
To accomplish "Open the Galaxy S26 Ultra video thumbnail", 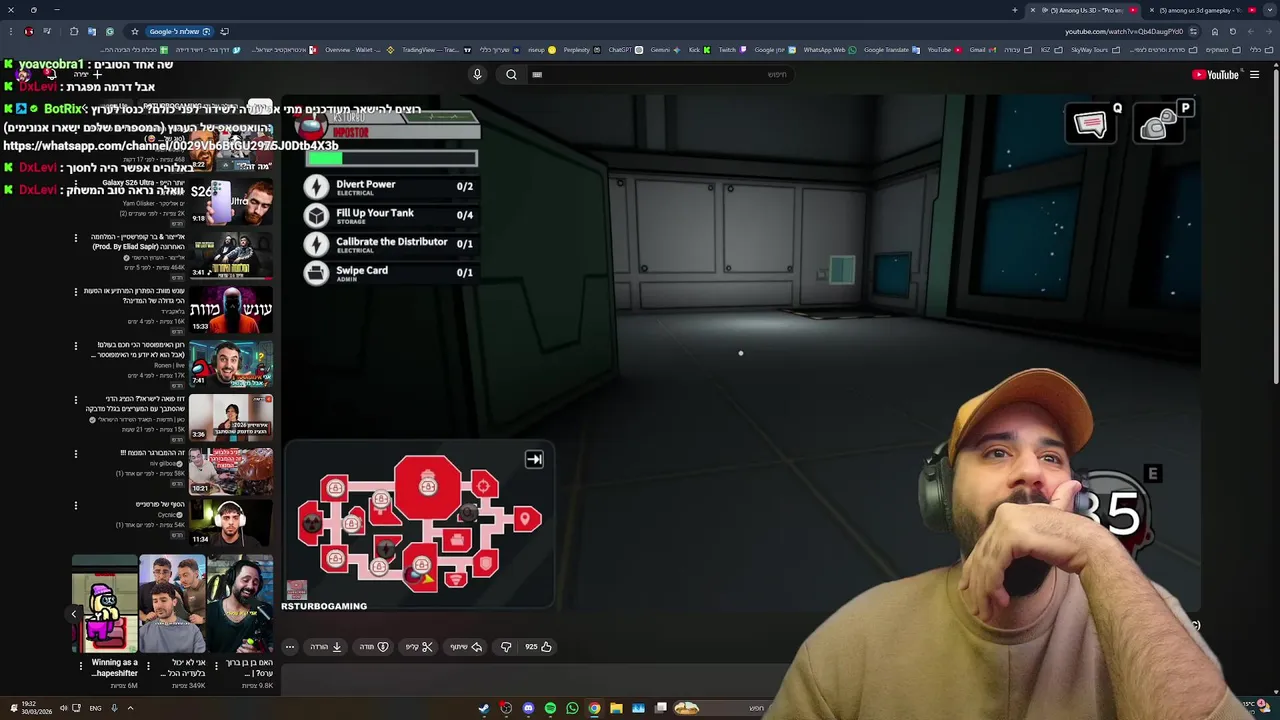I will pos(231,200).
